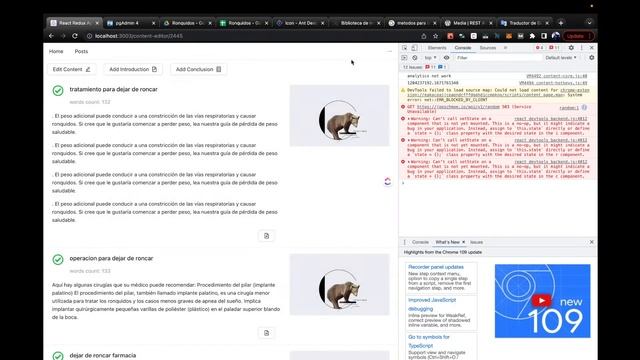Open the Biblioteca tab
Screen dimensions: 640x360
pyautogui.click(x=356, y=23)
